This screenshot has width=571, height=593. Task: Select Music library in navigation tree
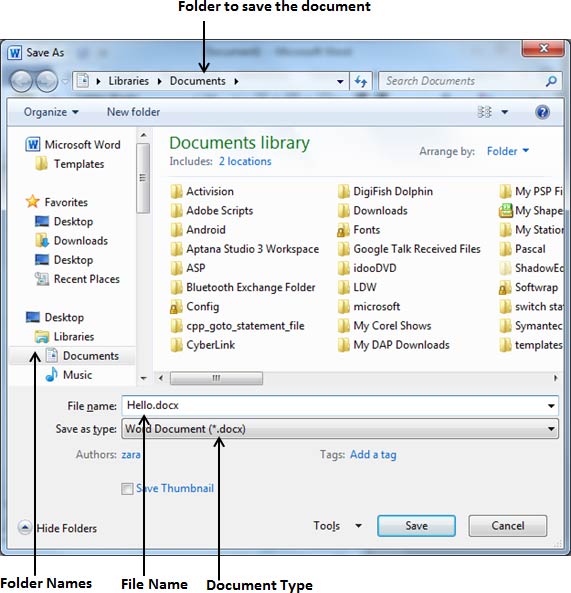pos(68,375)
